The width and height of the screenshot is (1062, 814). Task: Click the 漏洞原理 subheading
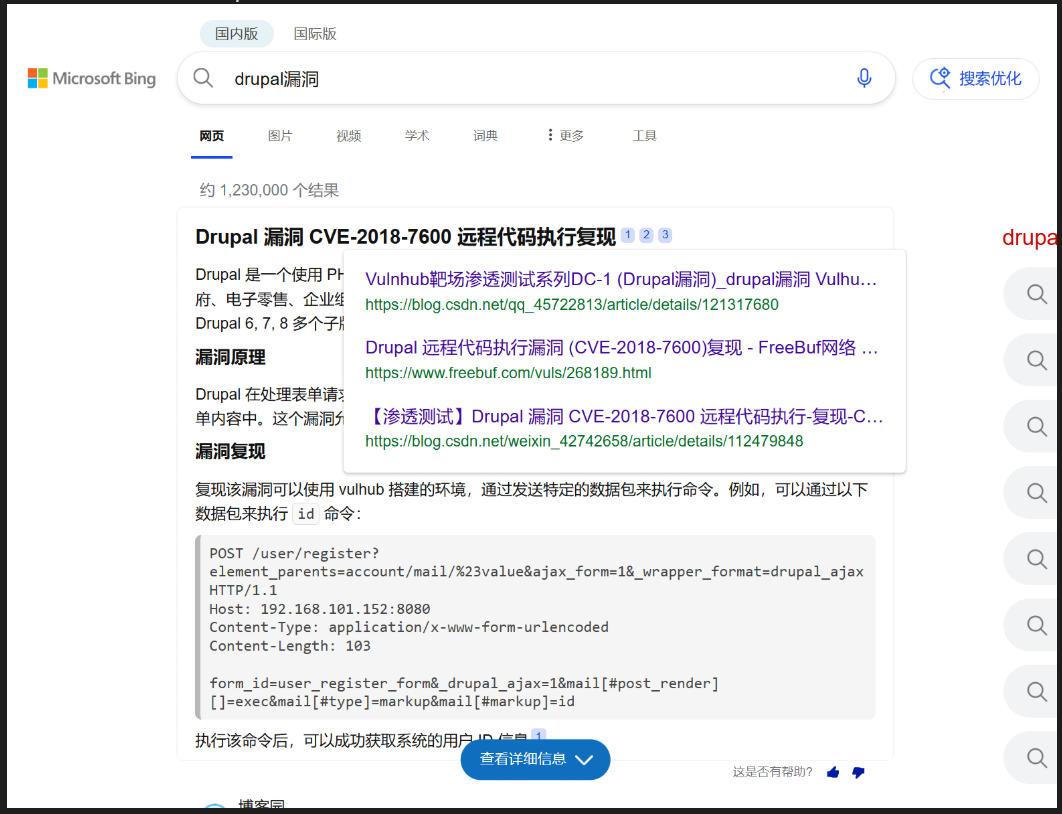click(230, 357)
